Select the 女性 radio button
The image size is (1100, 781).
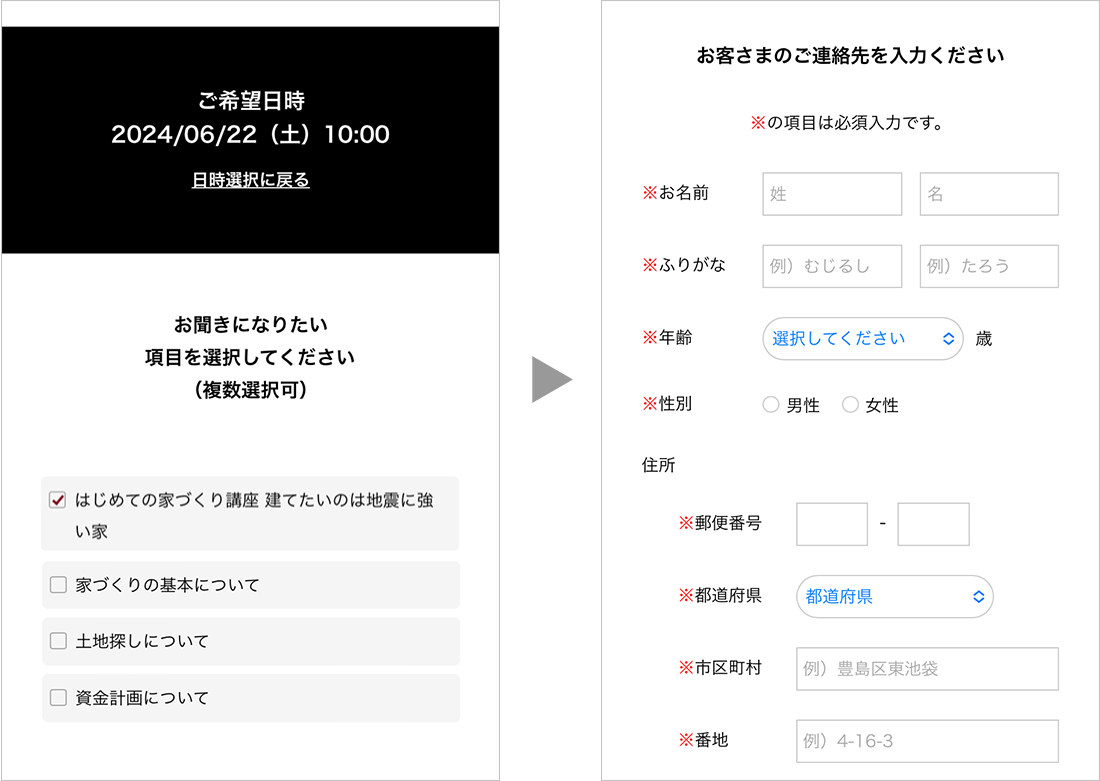pyautogui.click(x=850, y=405)
